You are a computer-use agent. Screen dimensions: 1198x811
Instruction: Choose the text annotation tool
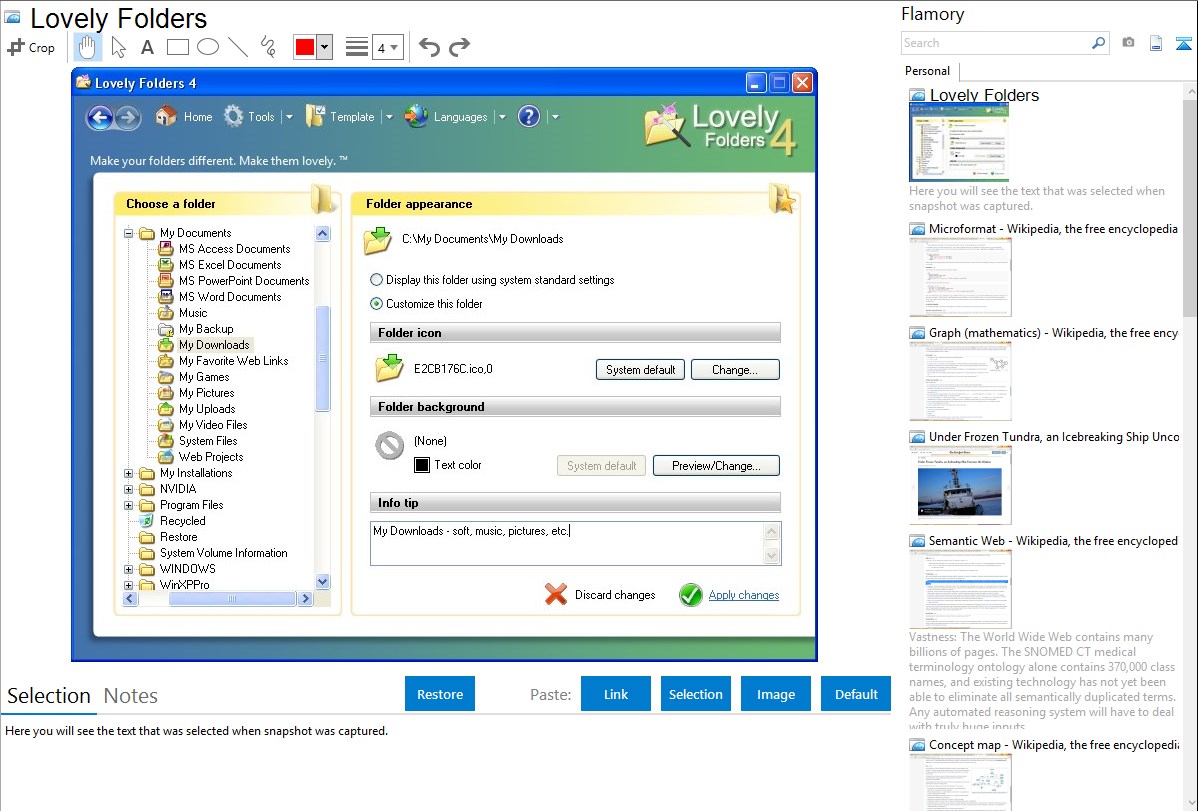[x=147, y=47]
